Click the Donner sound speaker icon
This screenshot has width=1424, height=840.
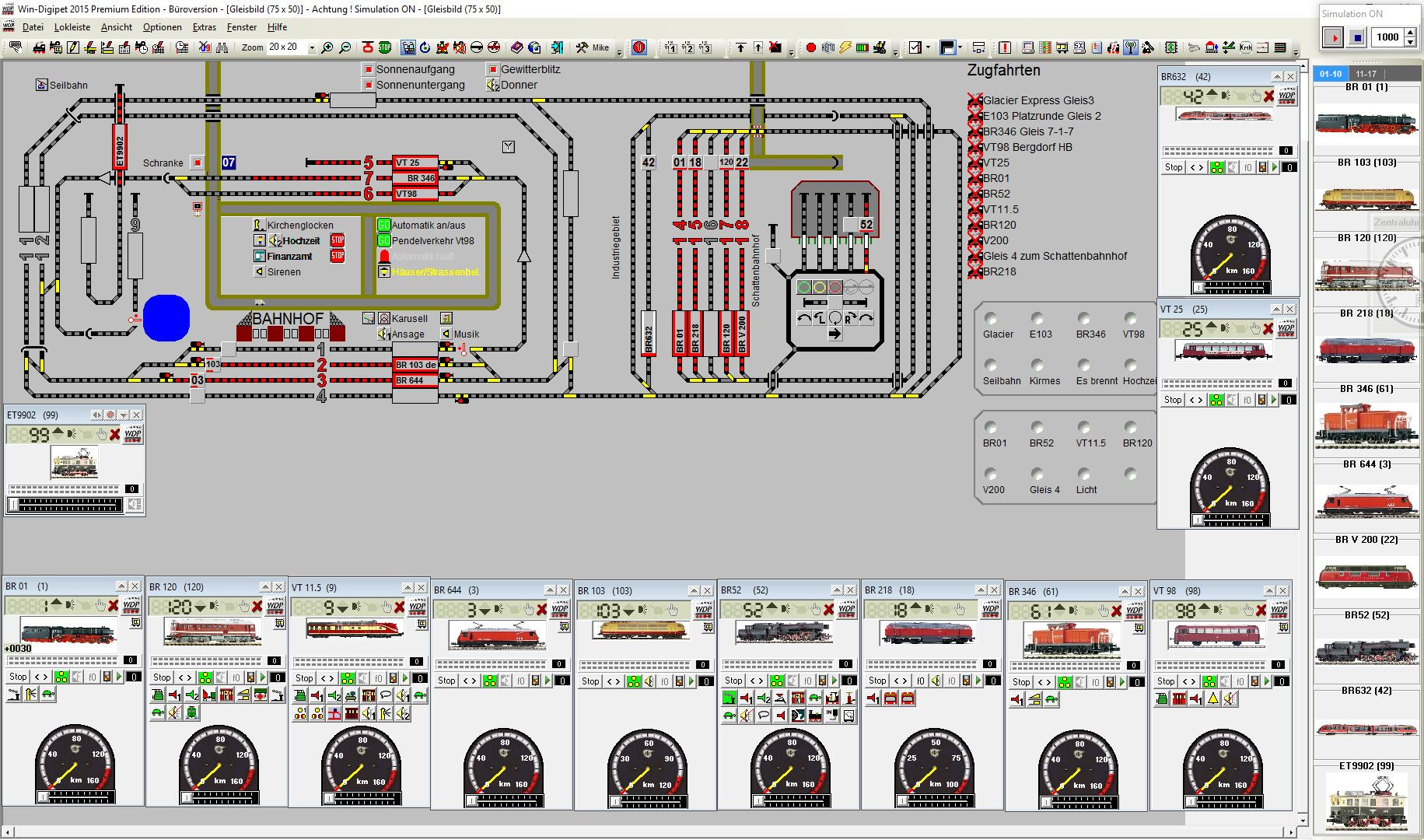tap(492, 85)
